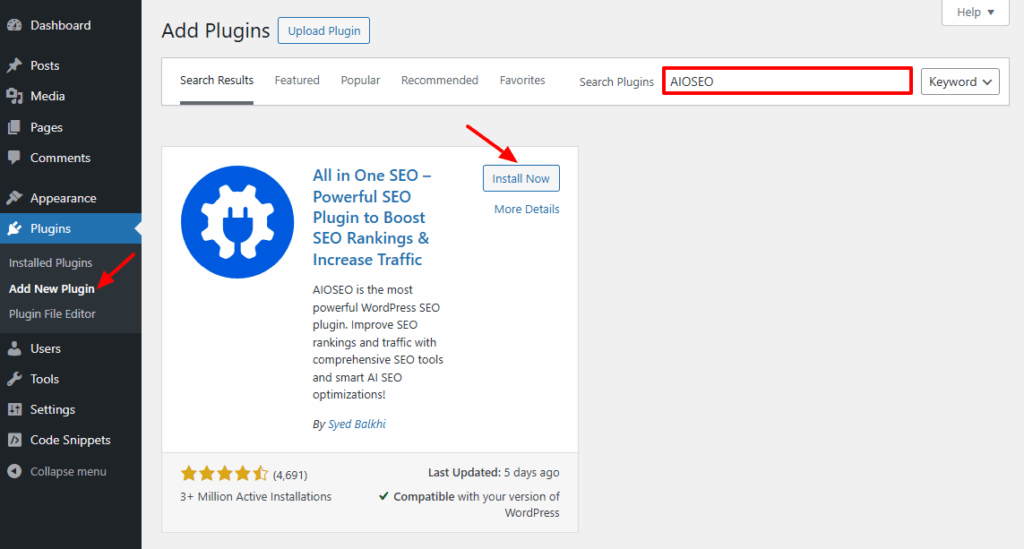Image resolution: width=1024 pixels, height=549 pixels.
Task: Switch to the Search Results tab
Action: pyautogui.click(x=217, y=80)
